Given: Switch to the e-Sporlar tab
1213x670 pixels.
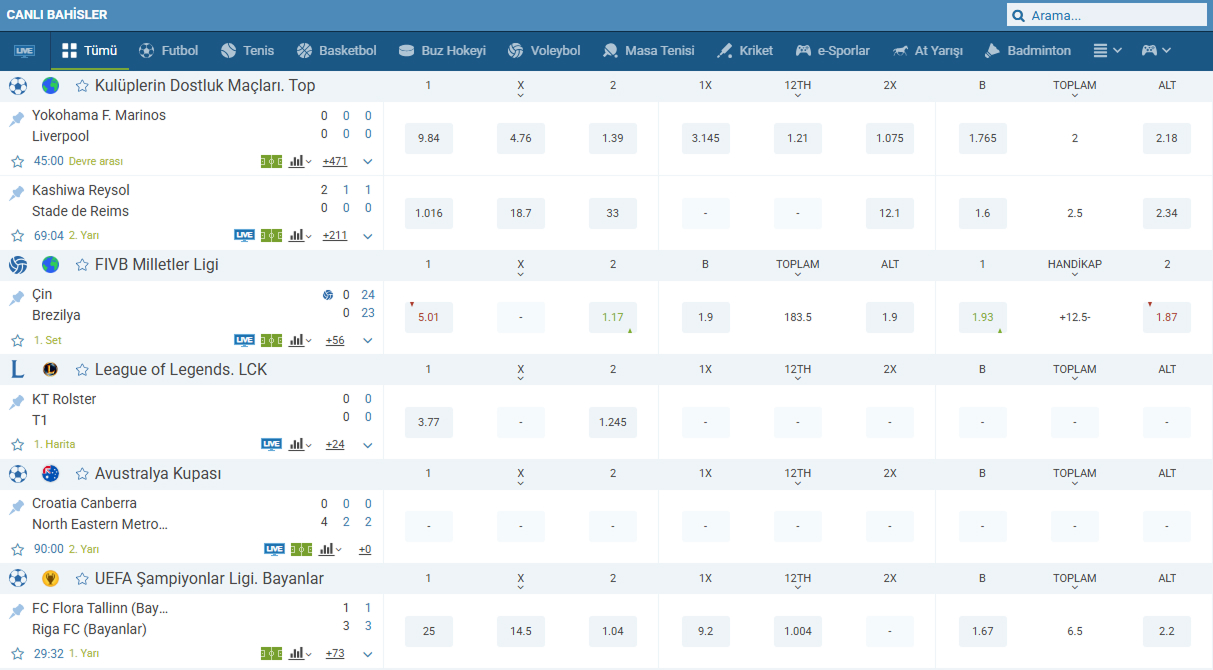Looking at the screenshot, I should pyautogui.click(x=833, y=50).
